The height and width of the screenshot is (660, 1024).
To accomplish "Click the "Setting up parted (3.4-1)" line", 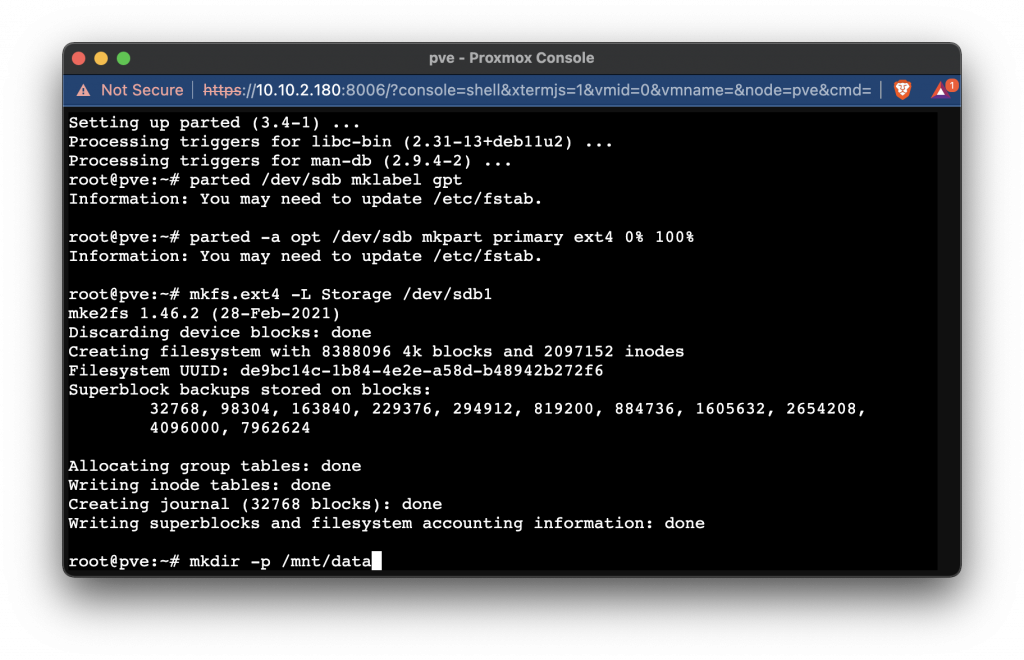I will click(214, 123).
